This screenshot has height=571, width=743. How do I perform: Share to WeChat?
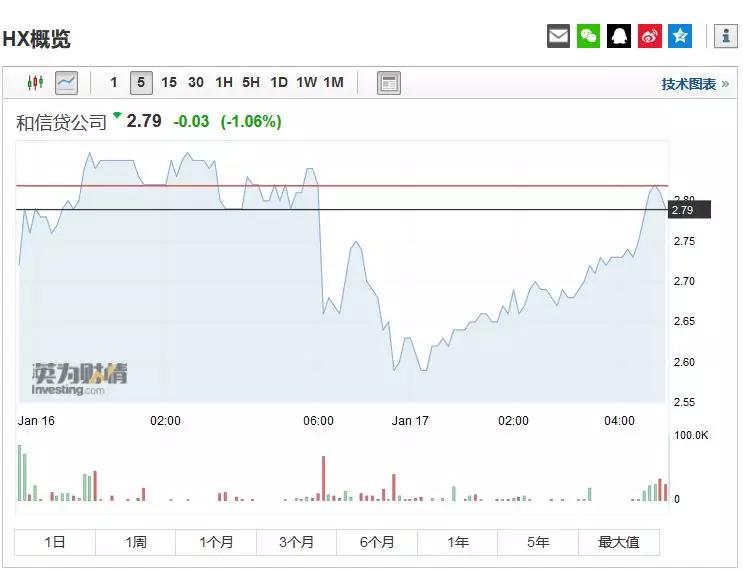[x=589, y=37]
